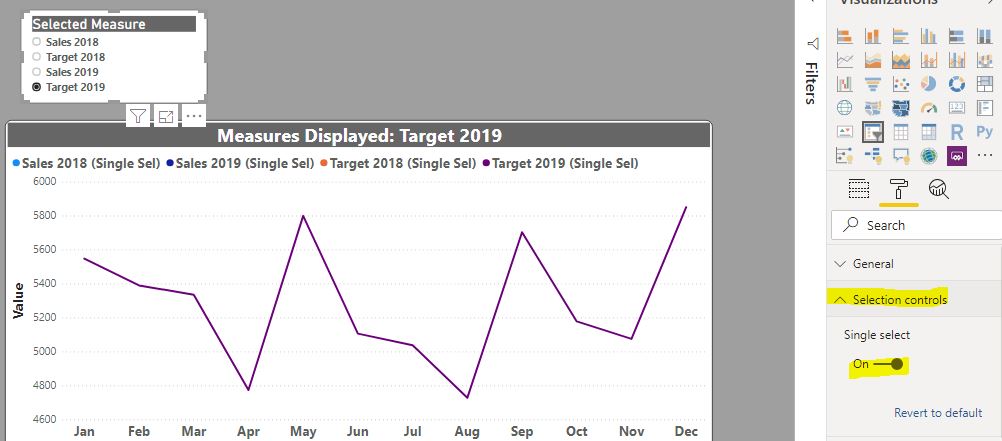The height and width of the screenshot is (441, 1002).
Task: Select the Line and clustered column chart
Action: tap(957, 60)
